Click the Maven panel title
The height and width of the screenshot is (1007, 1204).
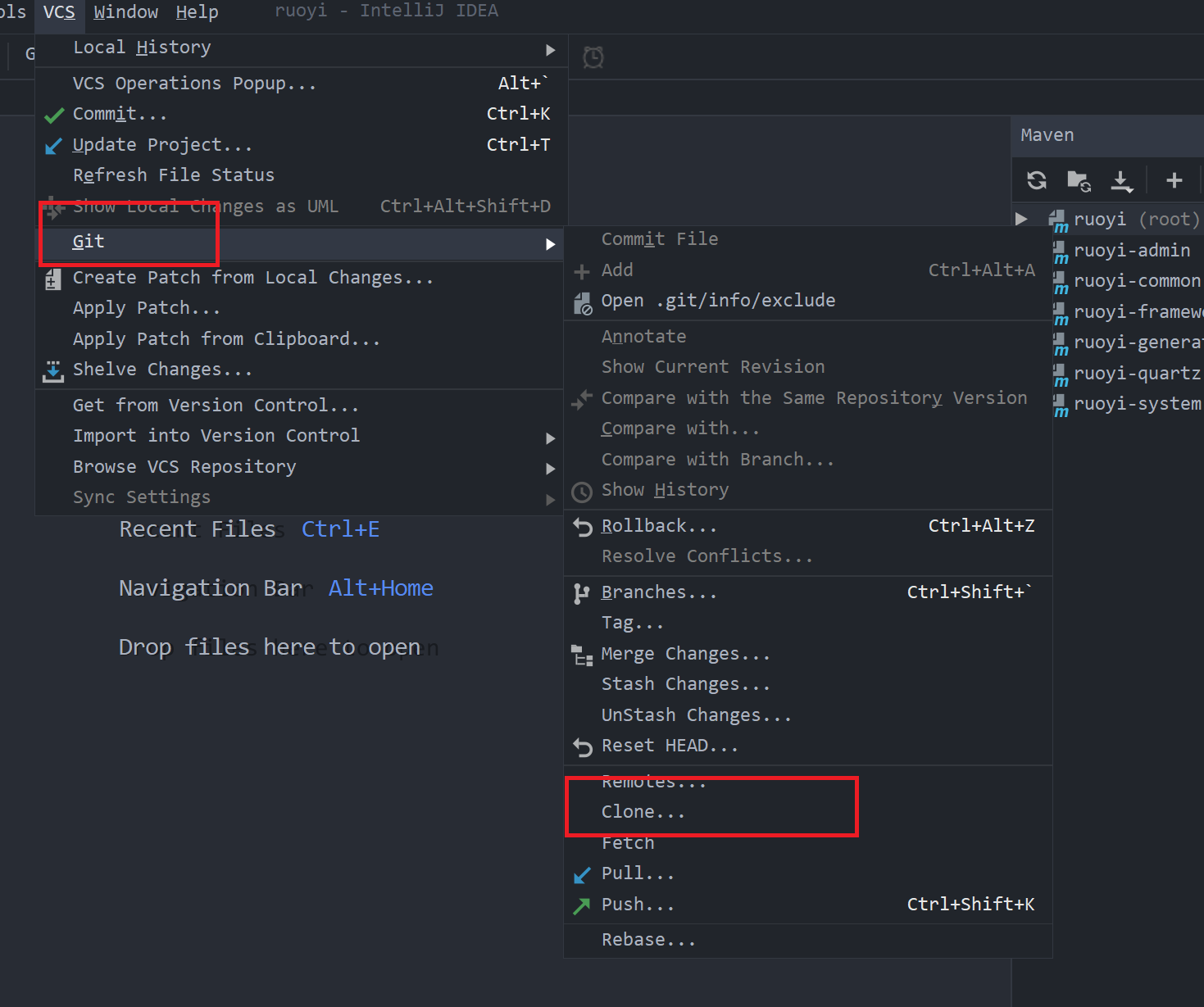[x=1047, y=135]
